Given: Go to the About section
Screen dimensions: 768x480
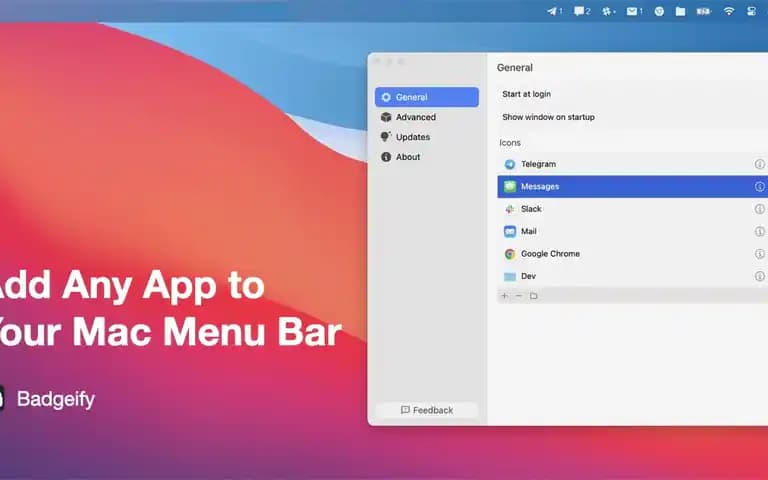Looking at the screenshot, I should [x=427, y=157].
